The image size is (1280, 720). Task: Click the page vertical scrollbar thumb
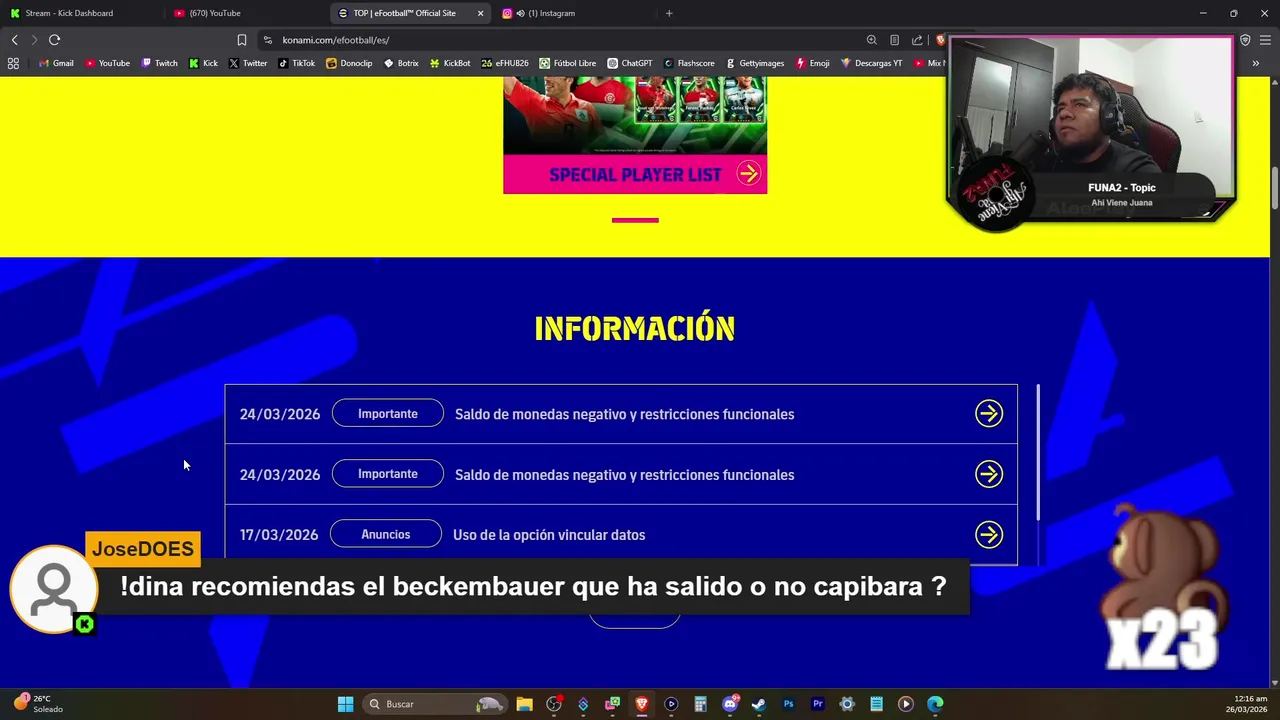point(1275,190)
